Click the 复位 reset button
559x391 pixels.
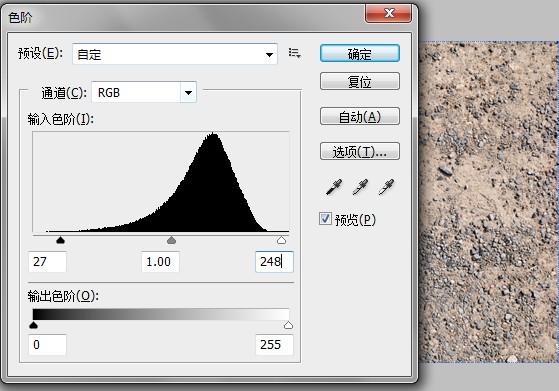[360, 81]
